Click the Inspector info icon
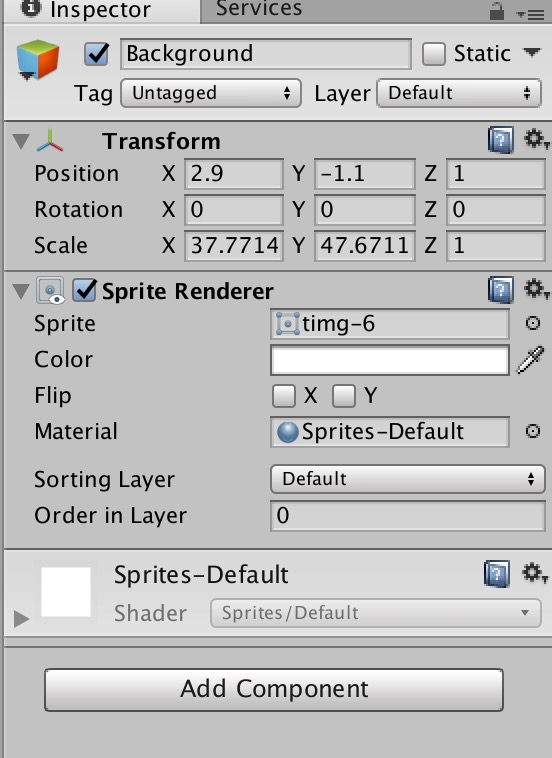Image resolution: width=552 pixels, height=758 pixels. point(31,7)
